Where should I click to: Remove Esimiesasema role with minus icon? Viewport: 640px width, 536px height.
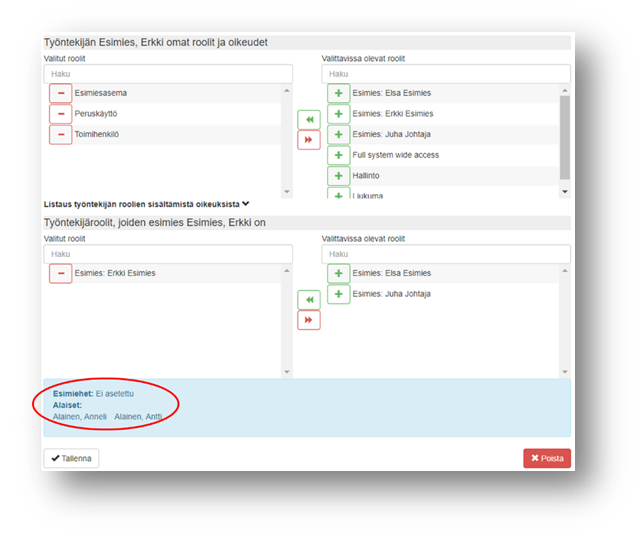pos(61,93)
